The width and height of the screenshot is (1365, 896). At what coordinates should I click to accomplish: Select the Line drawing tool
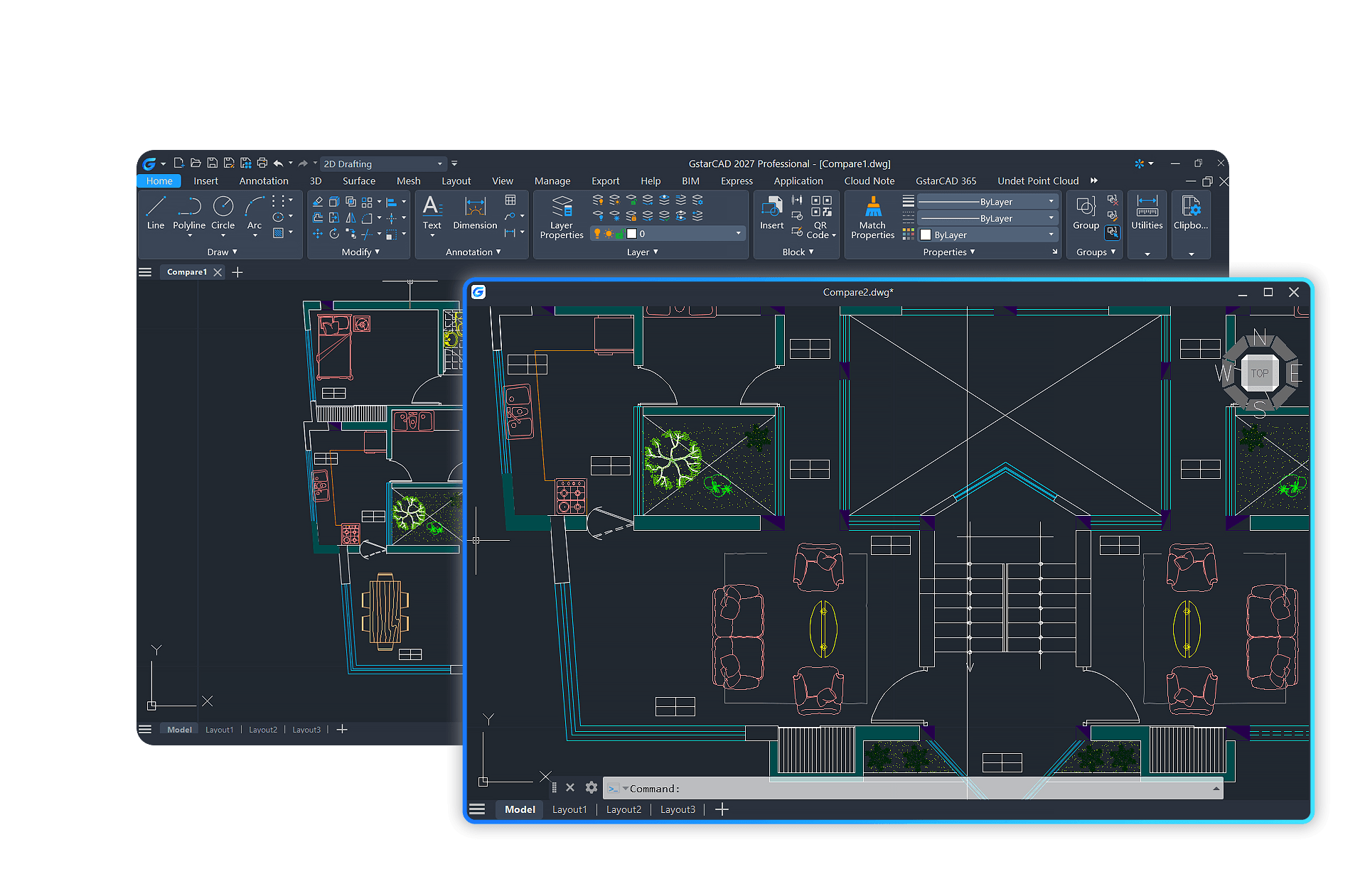[155, 213]
